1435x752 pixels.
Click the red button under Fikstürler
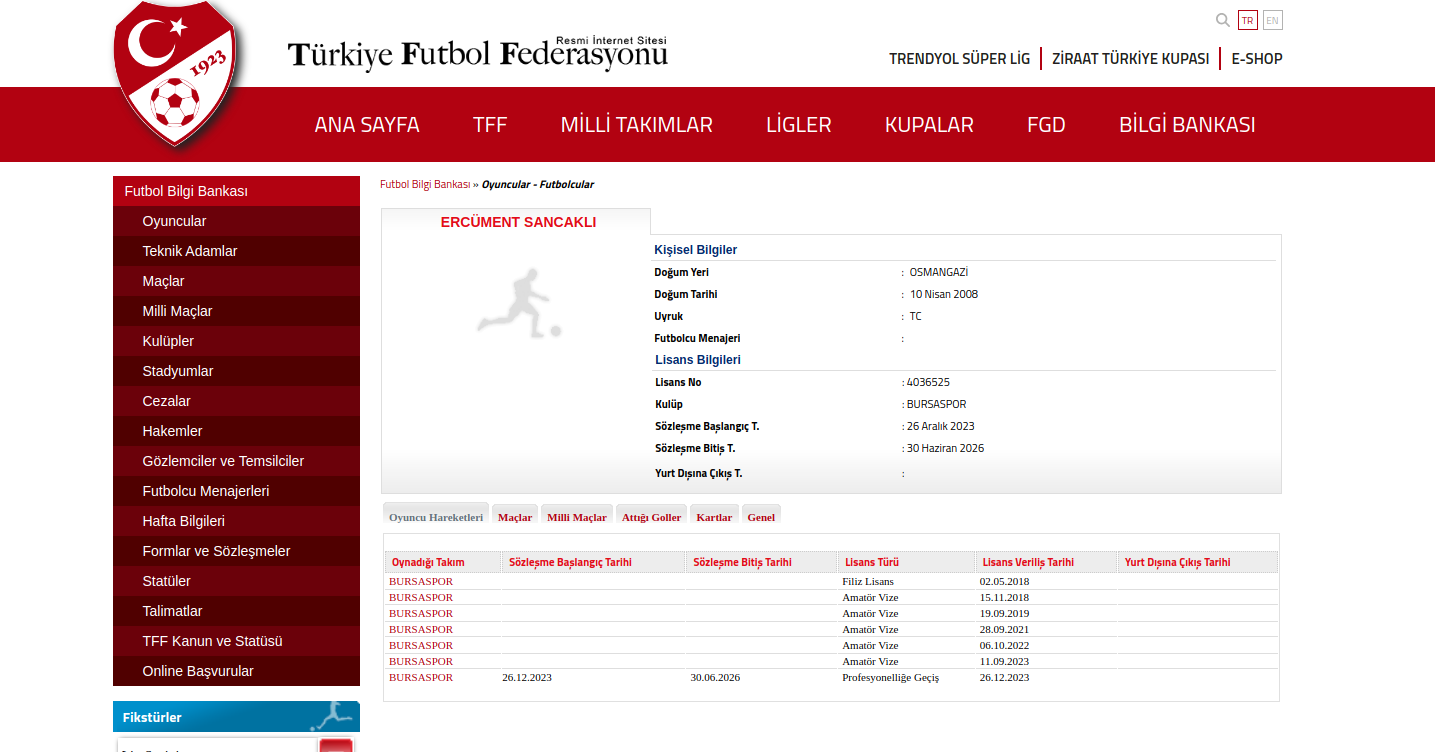point(336,745)
